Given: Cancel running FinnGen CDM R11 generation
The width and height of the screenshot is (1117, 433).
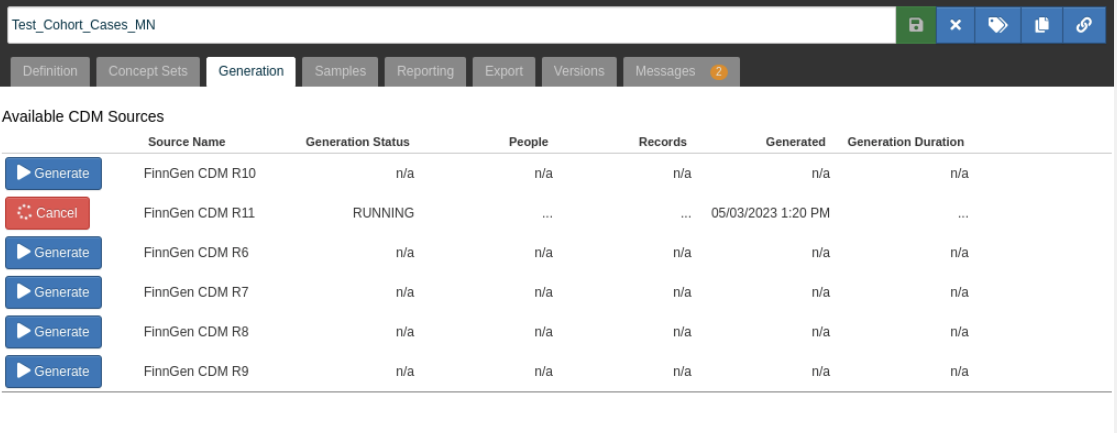Looking at the screenshot, I should pyautogui.click(x=47, y=213).
